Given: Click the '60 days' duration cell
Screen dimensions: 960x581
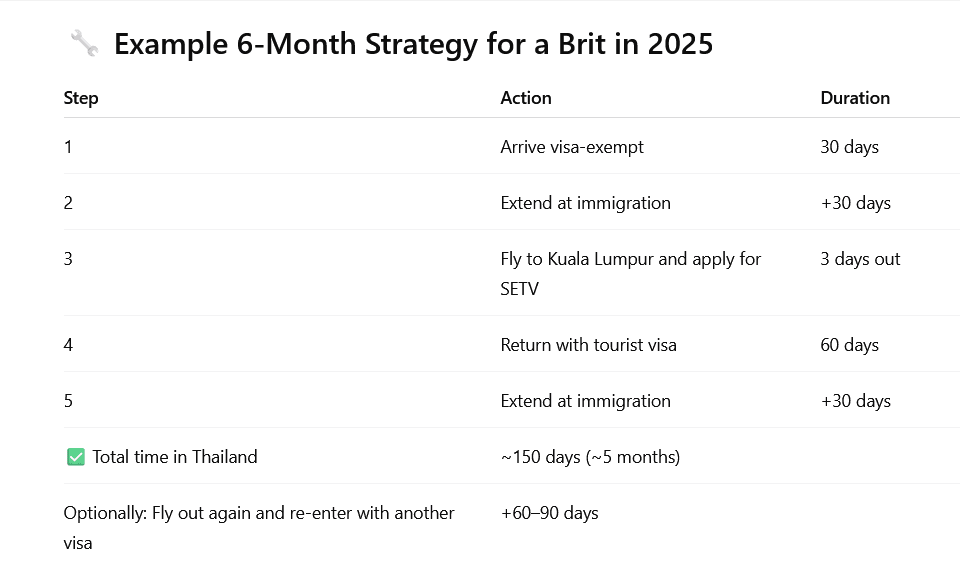Looking at the screenshot, I should click(849, 345).
